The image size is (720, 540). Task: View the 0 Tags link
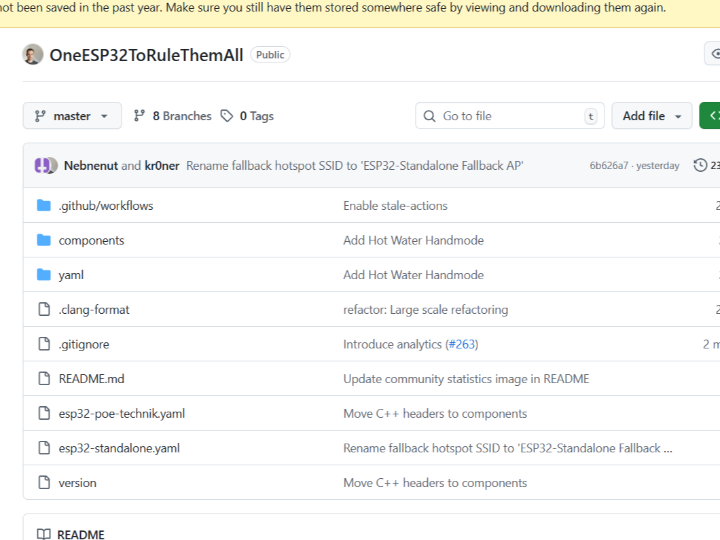(x=247, y=116)
